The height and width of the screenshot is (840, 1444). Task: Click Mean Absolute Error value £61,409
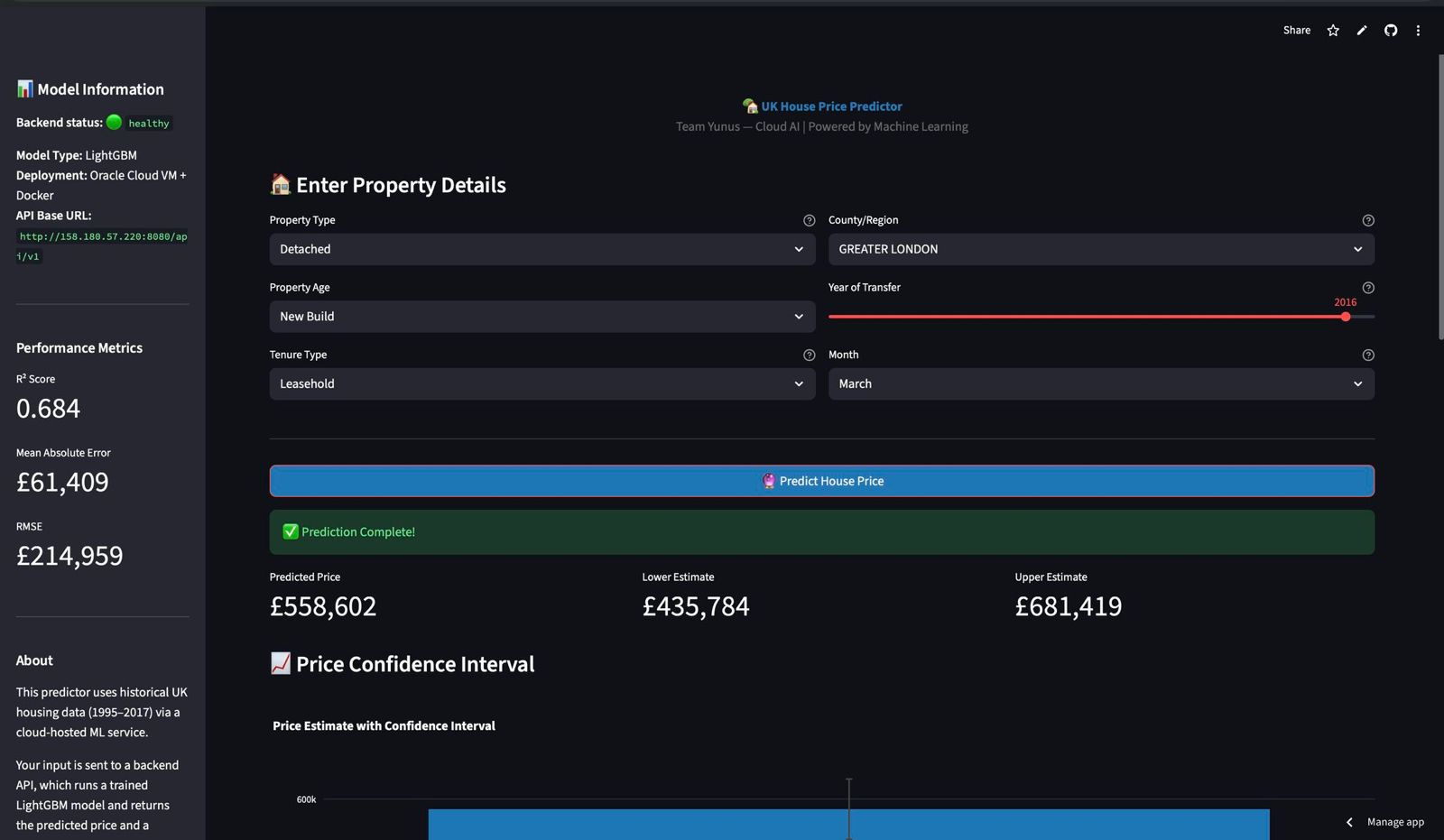pyautogui.click(x=62, y=483)
